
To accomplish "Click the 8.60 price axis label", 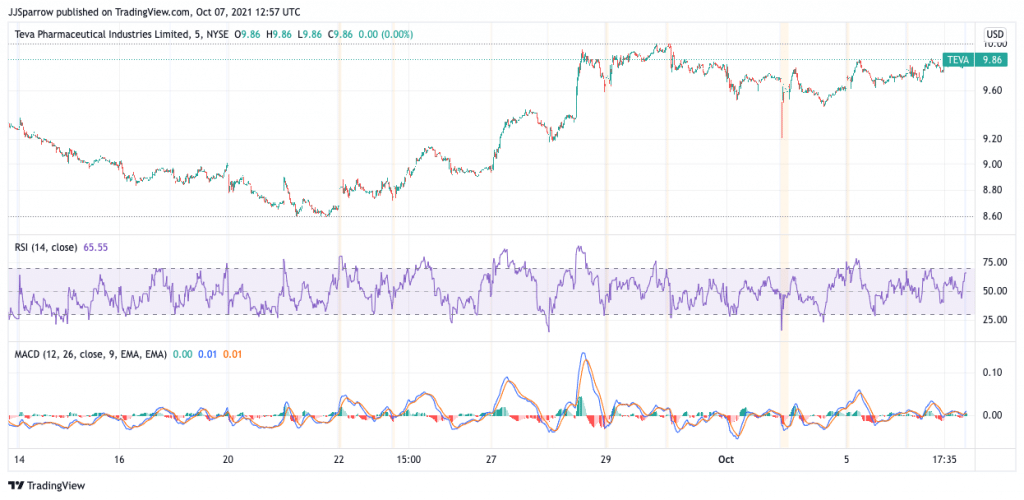I will (995, 216).
